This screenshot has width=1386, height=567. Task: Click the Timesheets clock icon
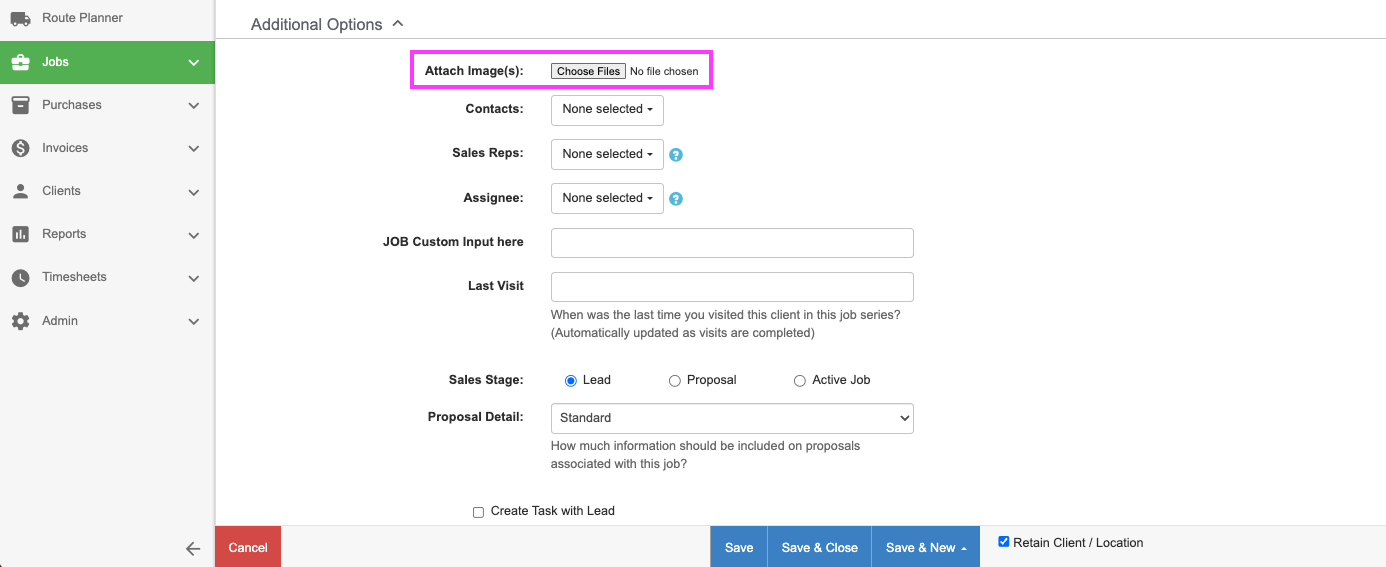pyautogui.click(x=20, y=277)
